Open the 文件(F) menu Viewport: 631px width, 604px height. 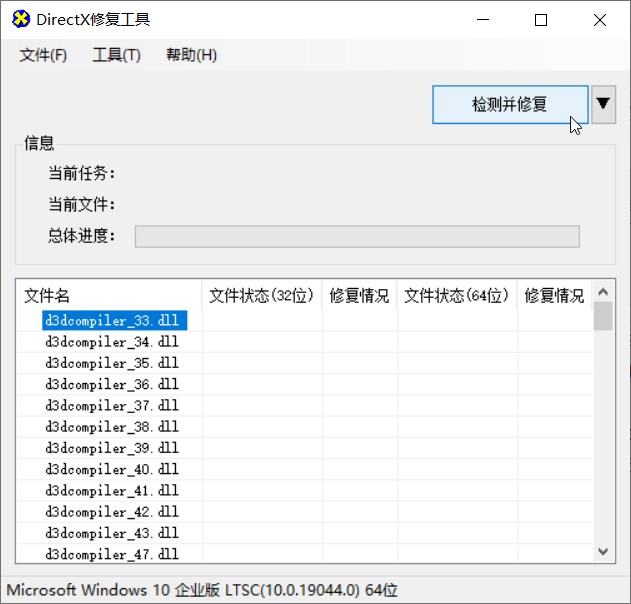(x=43, y=55)
